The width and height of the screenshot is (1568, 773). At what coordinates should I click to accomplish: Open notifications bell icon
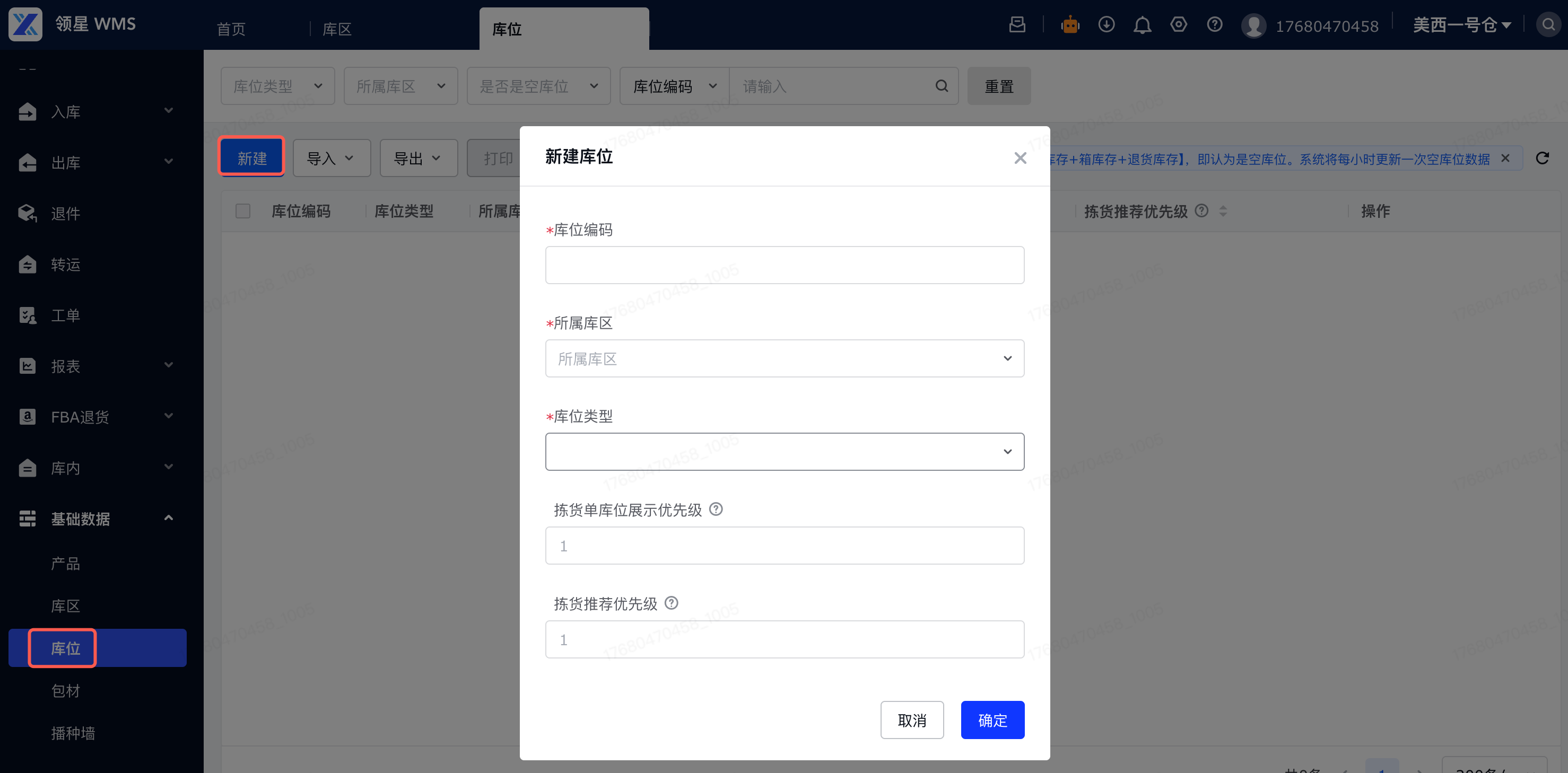tap(1142, 25)
